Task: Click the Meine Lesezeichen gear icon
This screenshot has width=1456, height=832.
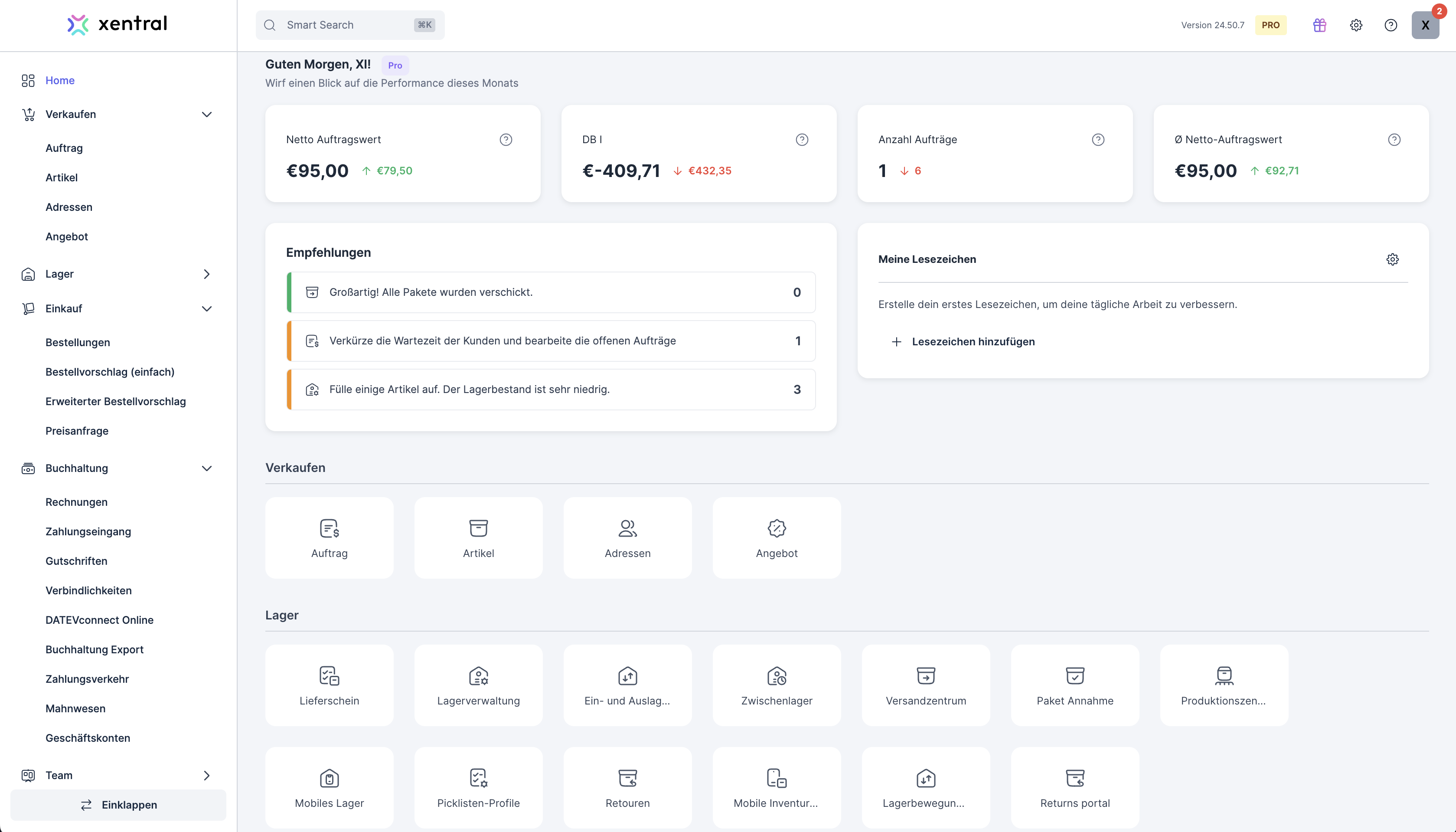Action: (1393, 259)
